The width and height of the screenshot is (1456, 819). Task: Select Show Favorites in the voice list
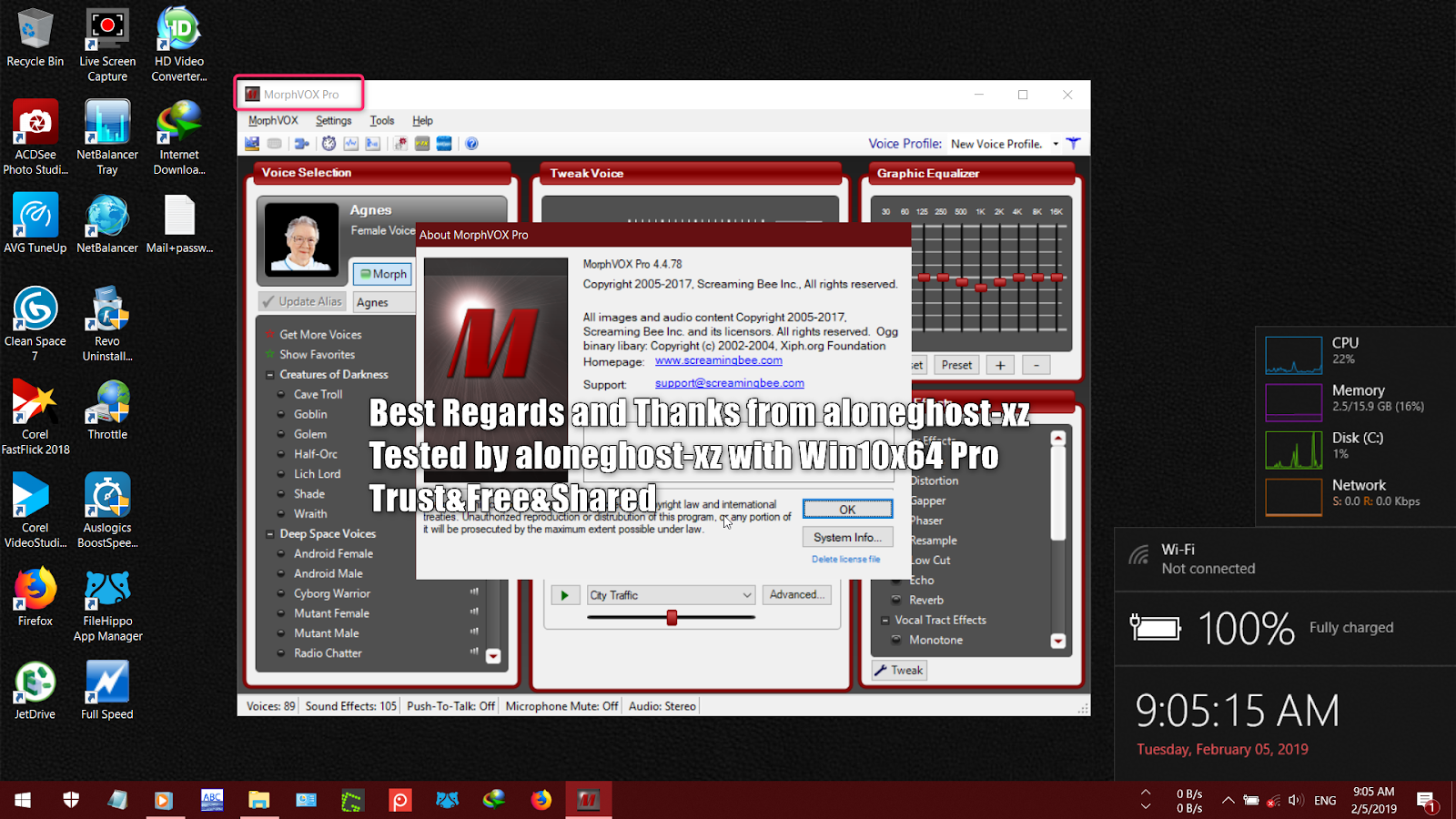[x=317, y=355]
